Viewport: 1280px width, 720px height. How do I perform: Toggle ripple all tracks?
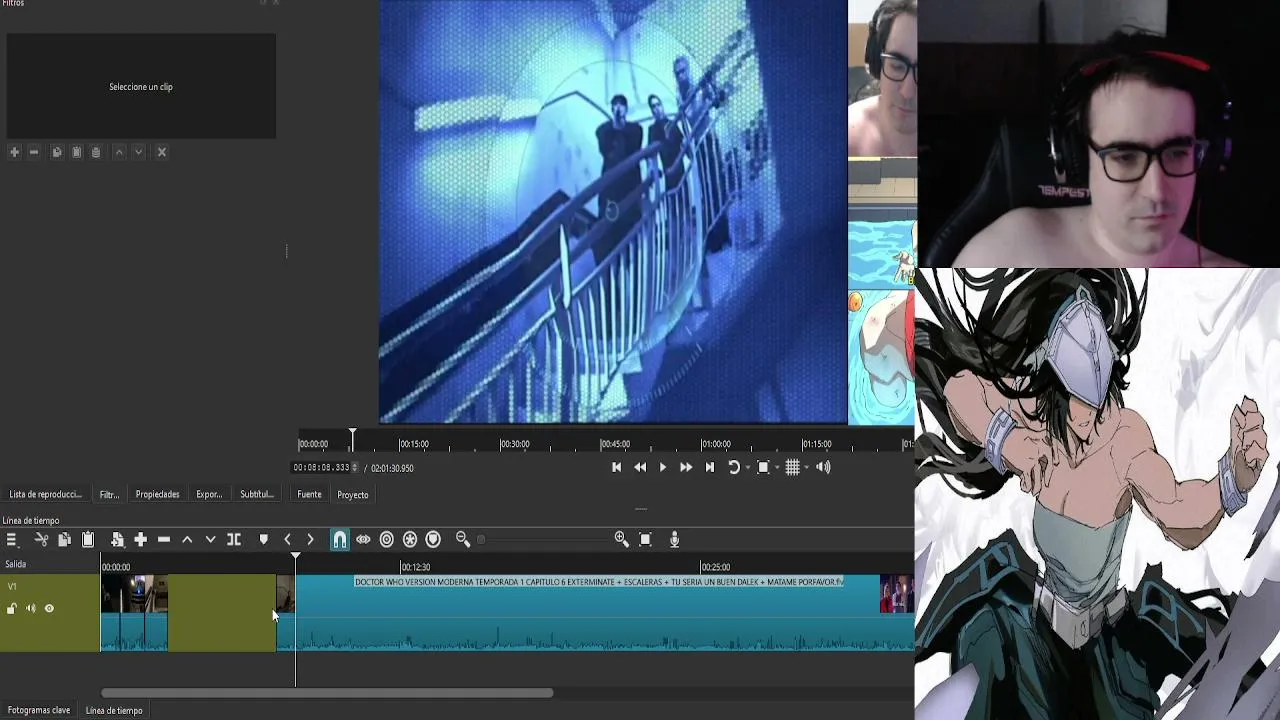click(x=410, y=540)
